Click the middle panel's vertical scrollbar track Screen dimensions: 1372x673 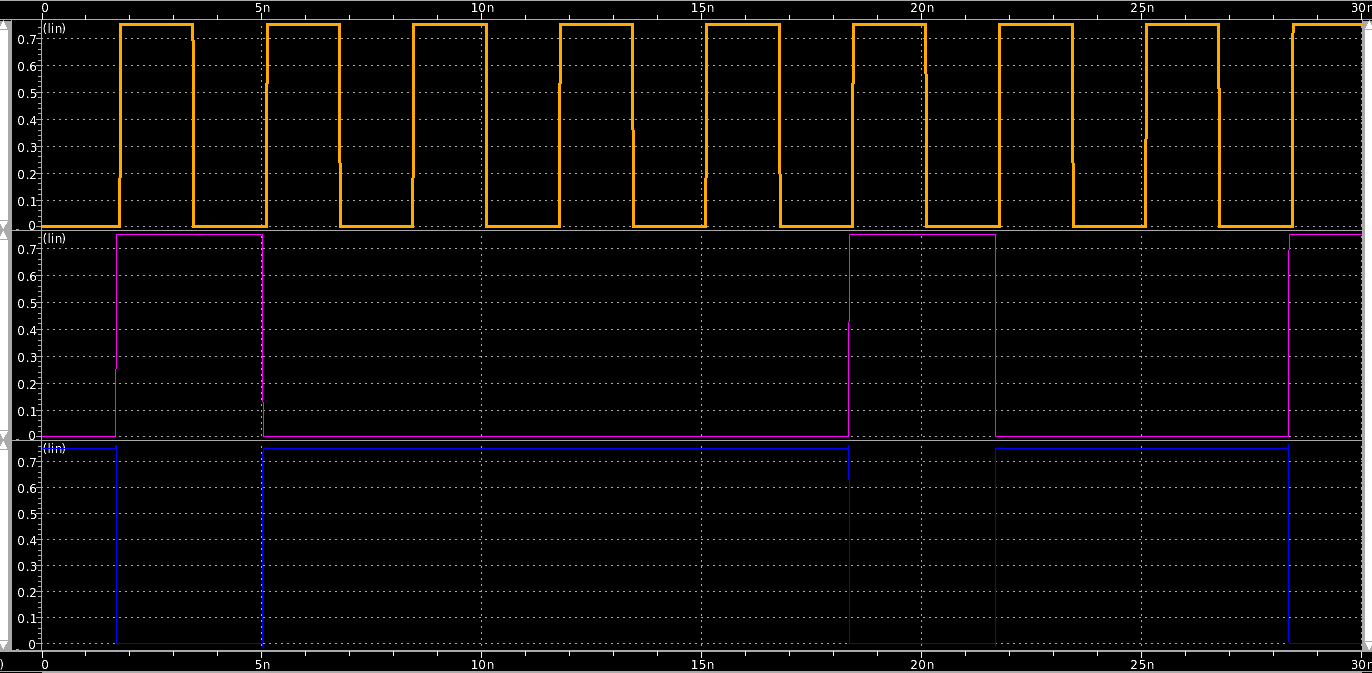pyautogui.click(x=4, y=334)
